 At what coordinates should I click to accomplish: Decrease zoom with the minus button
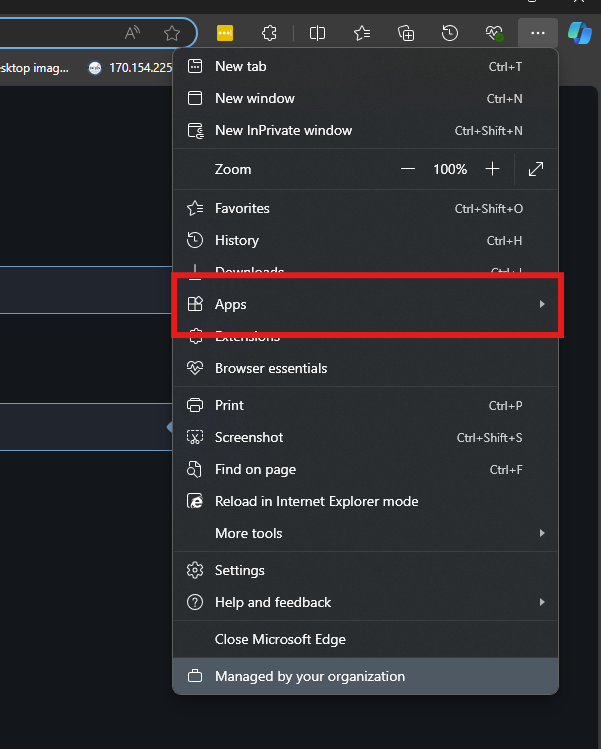[x=408, y=169]
